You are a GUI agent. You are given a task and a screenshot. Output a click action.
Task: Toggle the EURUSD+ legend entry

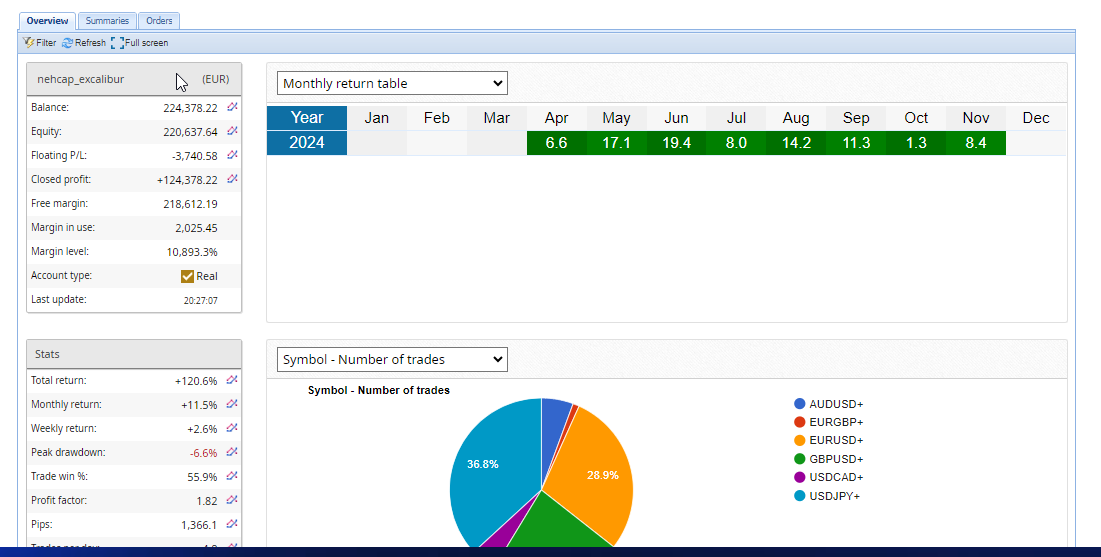[835, 440]
